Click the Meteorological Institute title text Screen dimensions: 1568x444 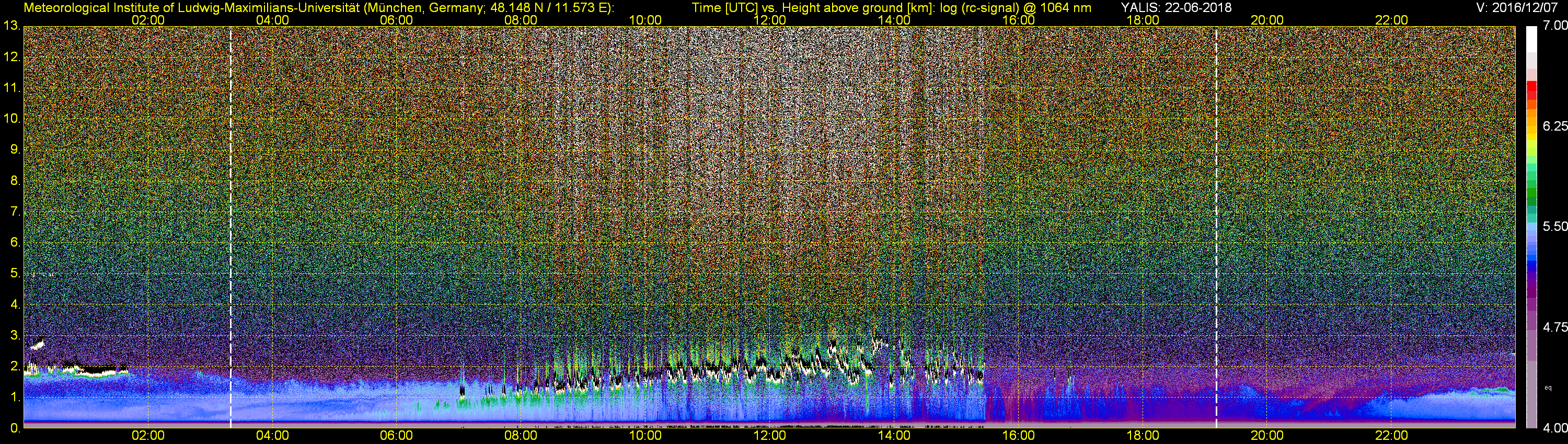pos(318,7)
